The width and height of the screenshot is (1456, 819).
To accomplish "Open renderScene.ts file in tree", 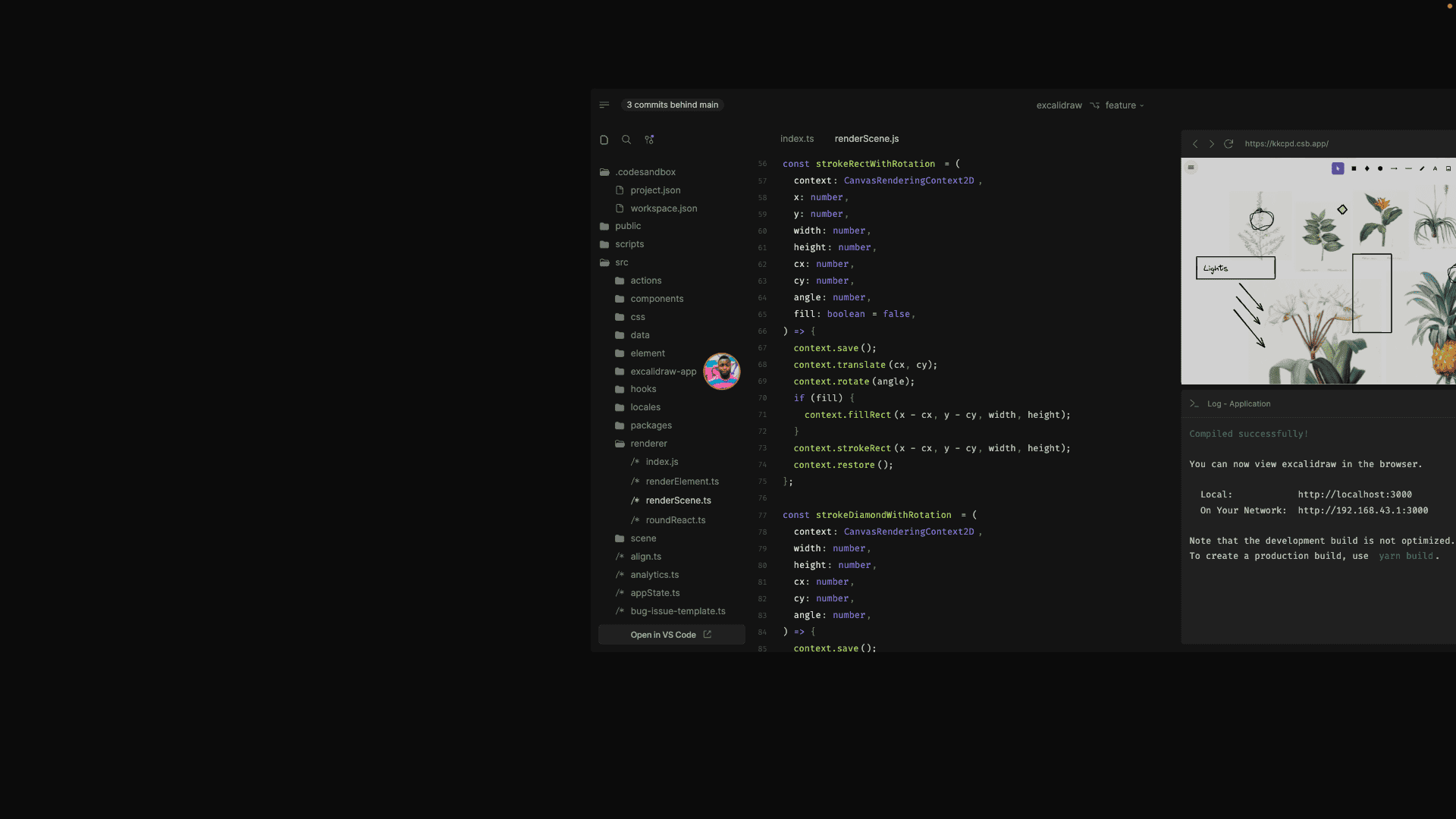I will tap(671, 500).
